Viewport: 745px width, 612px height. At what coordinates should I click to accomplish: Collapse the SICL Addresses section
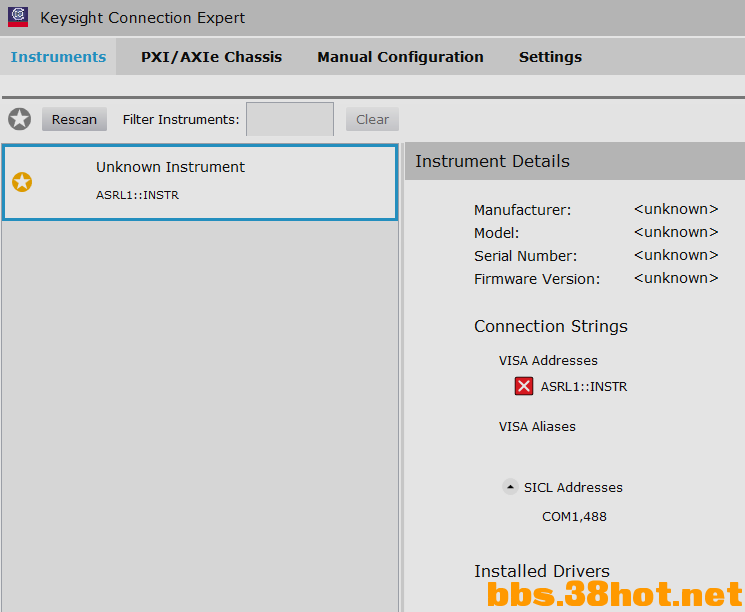tap(510, 487)
